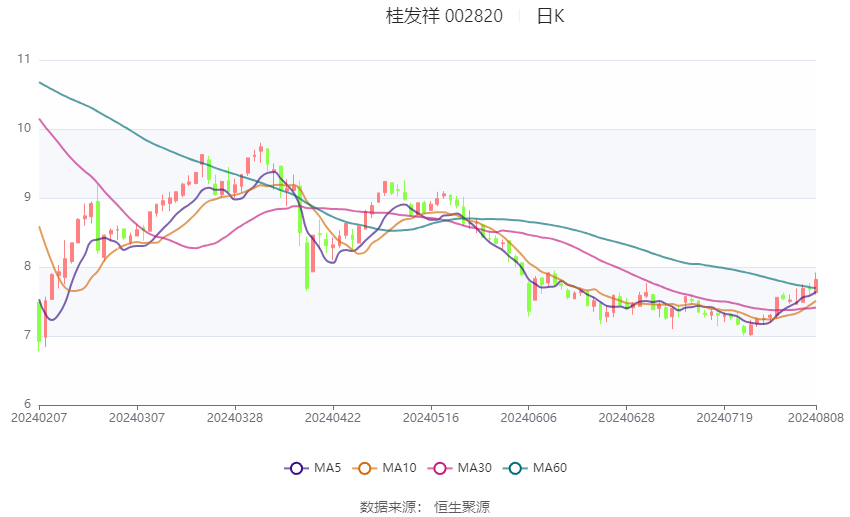Screen dimensions: 850x517
Task: Toggle the MA10 legend entry
Action: tap(384, 468)
